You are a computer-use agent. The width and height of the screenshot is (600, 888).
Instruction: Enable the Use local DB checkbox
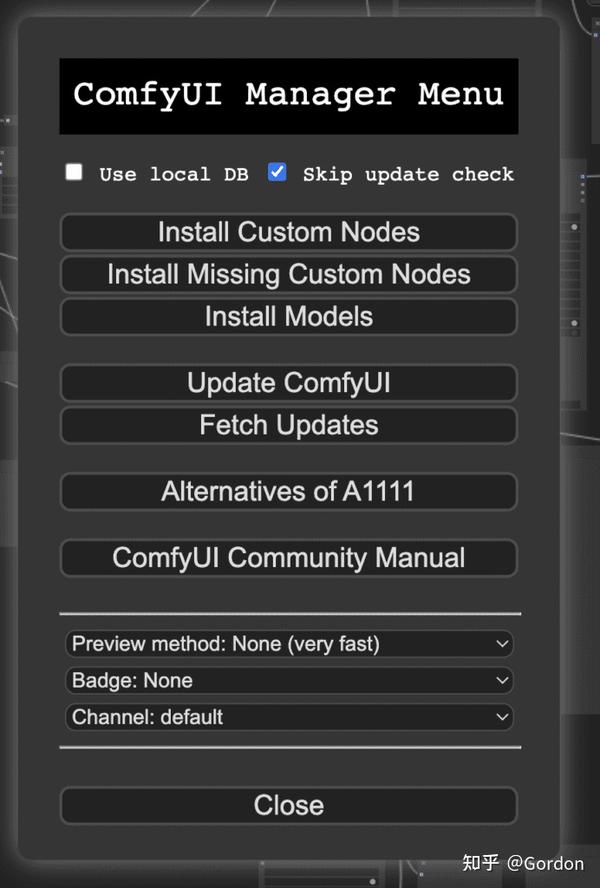coord(74,171)
